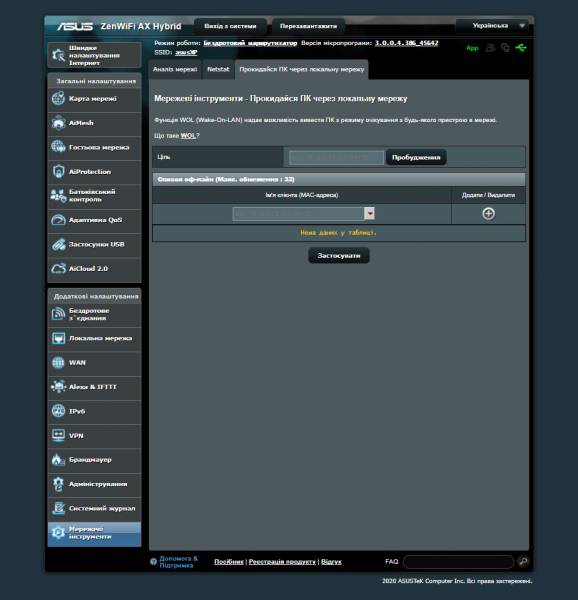Image resolution: width=578 pixels, height=600 pixels.
Task: Select the Прокидайся ПК через локальну мережу tab
Action: point(301,69)
